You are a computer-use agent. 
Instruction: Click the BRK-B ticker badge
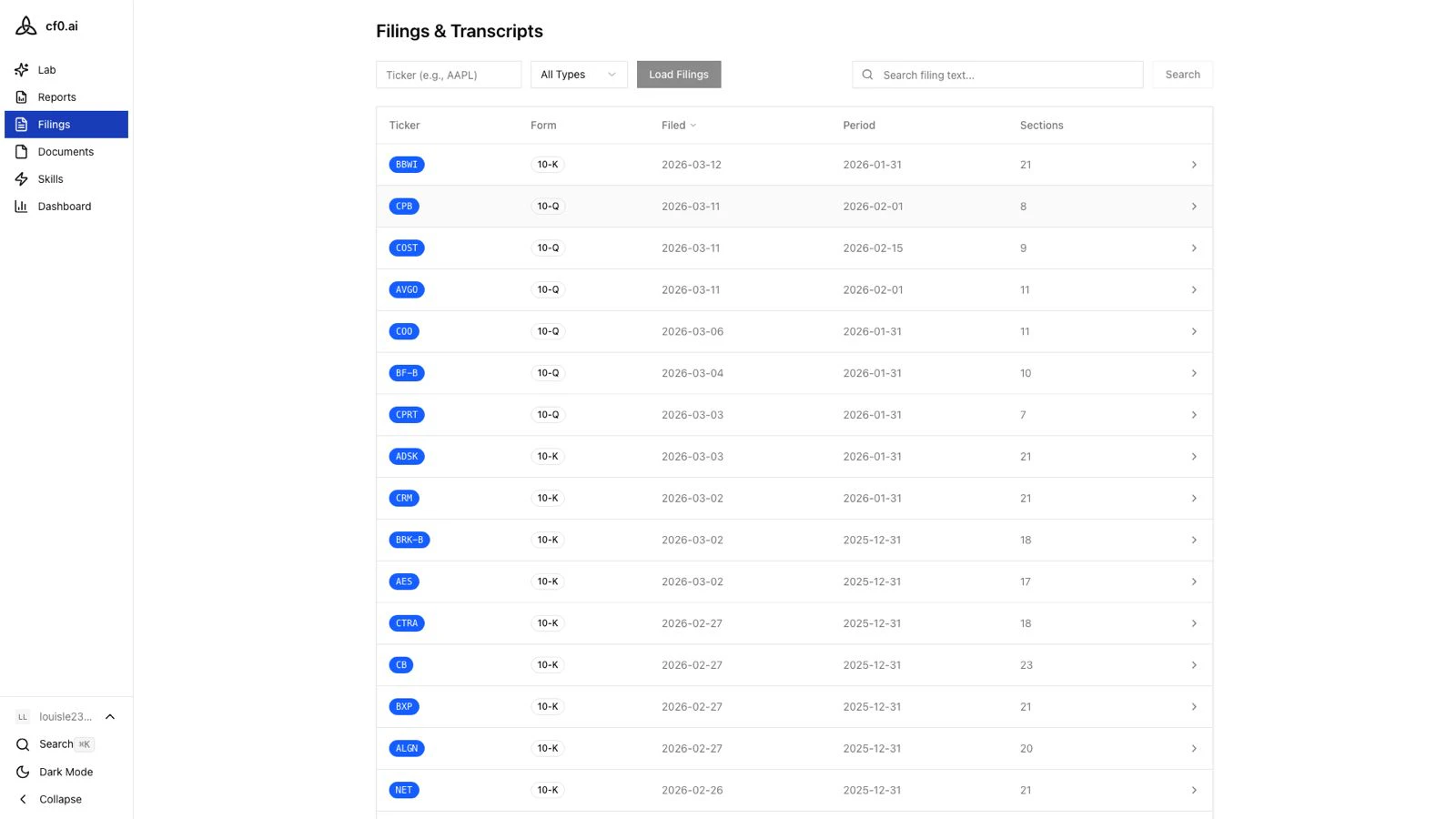coord(409,541)
